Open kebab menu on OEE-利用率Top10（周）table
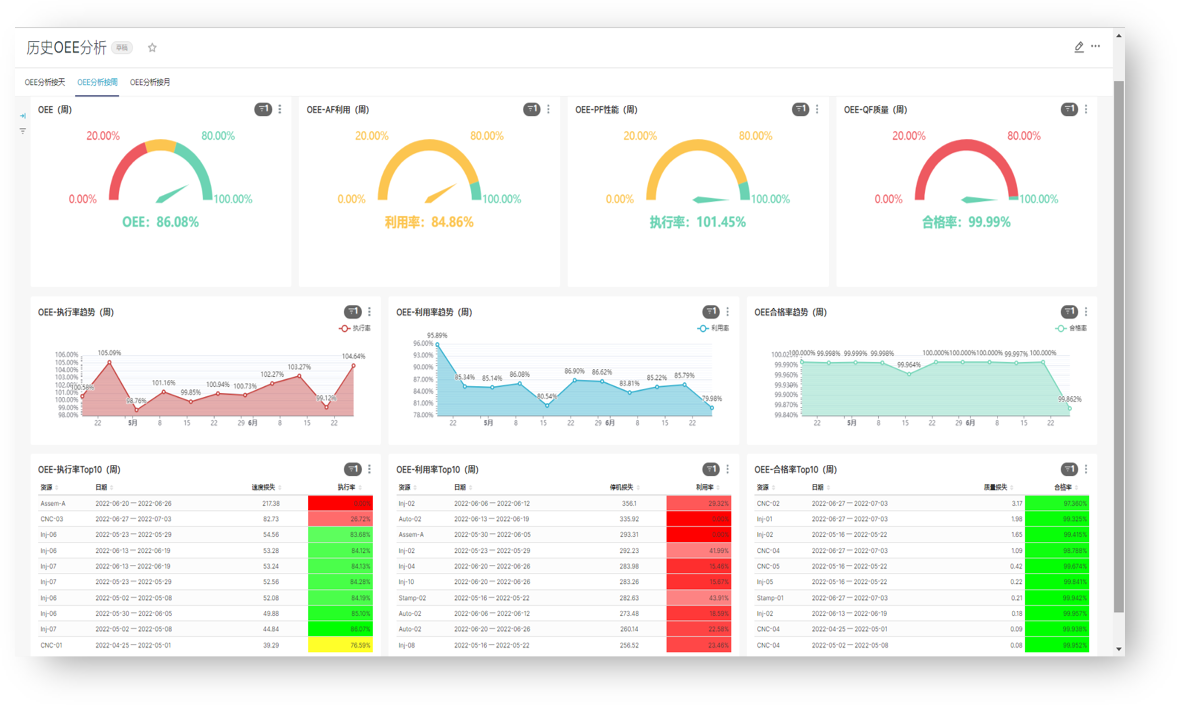 coord(727,469)
